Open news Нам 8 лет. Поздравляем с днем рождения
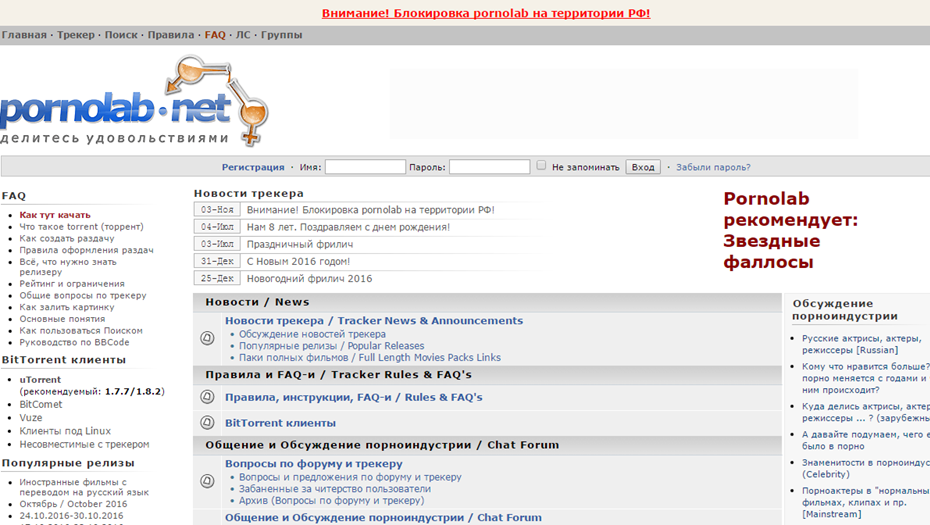The height and width of the screenshot is (525, 930). click(348, 227)
